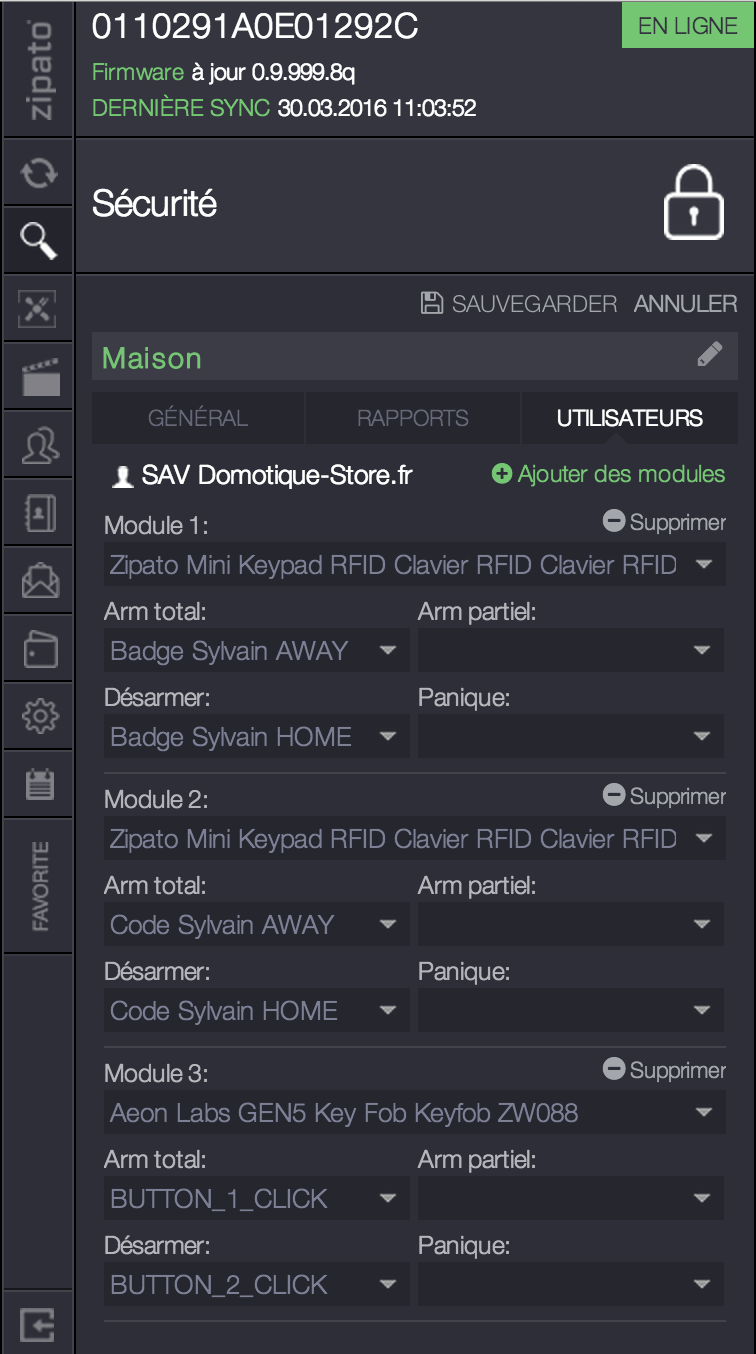Open the magnifier search icon in sidebar
The height and width of the screenshot is (1354, 756).
38,240
